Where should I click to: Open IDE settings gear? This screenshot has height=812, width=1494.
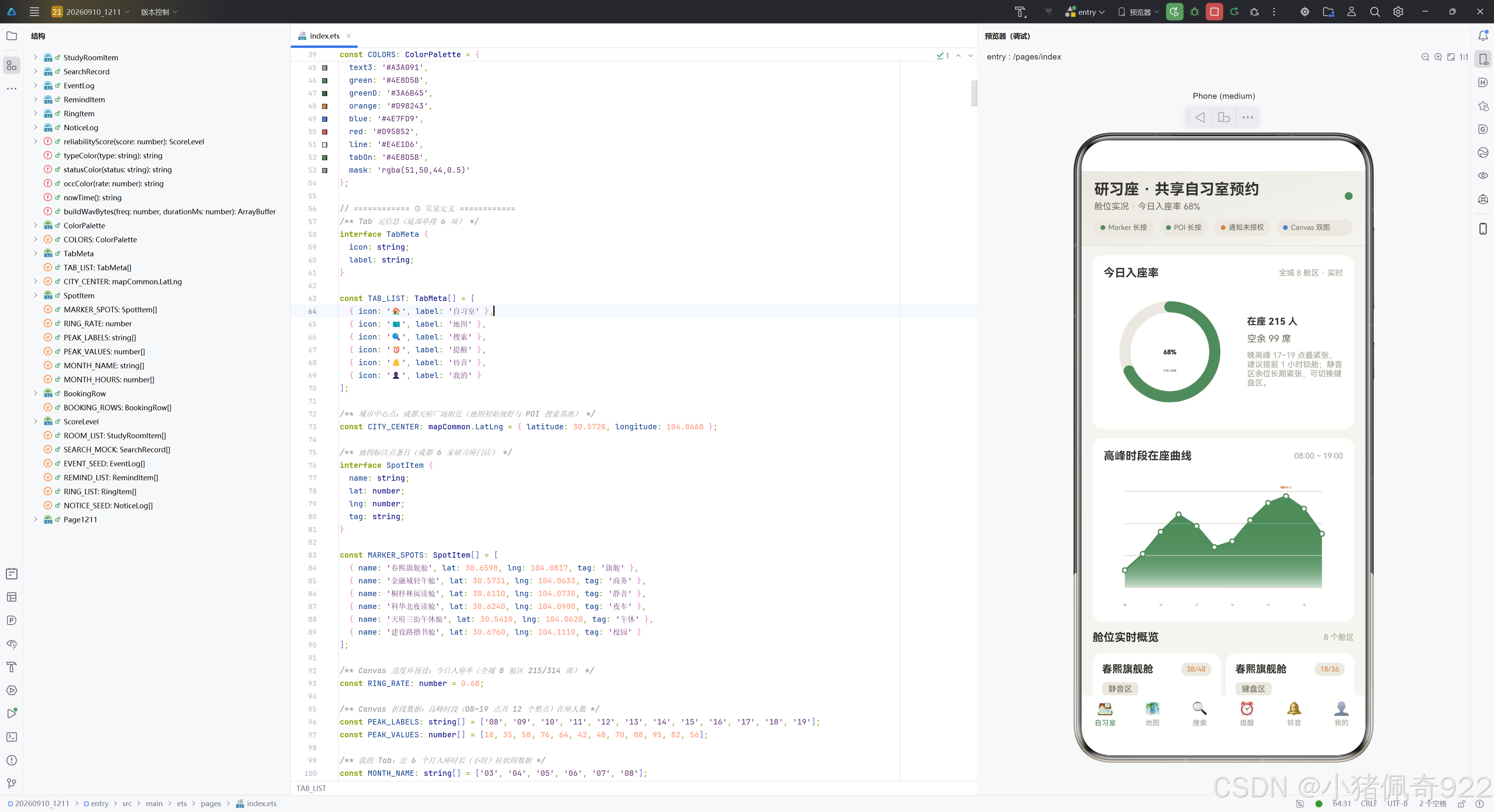click(1398, 12)
